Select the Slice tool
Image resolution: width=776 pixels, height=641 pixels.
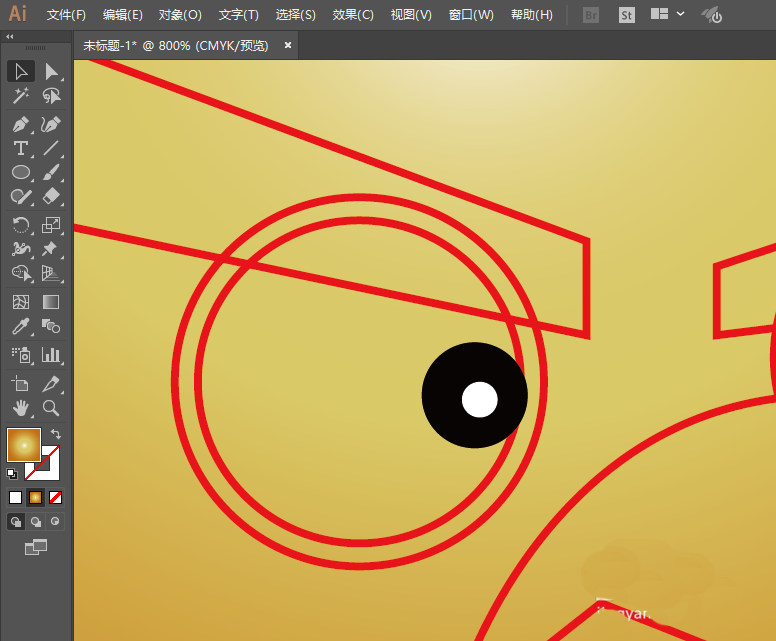point(51,384)
